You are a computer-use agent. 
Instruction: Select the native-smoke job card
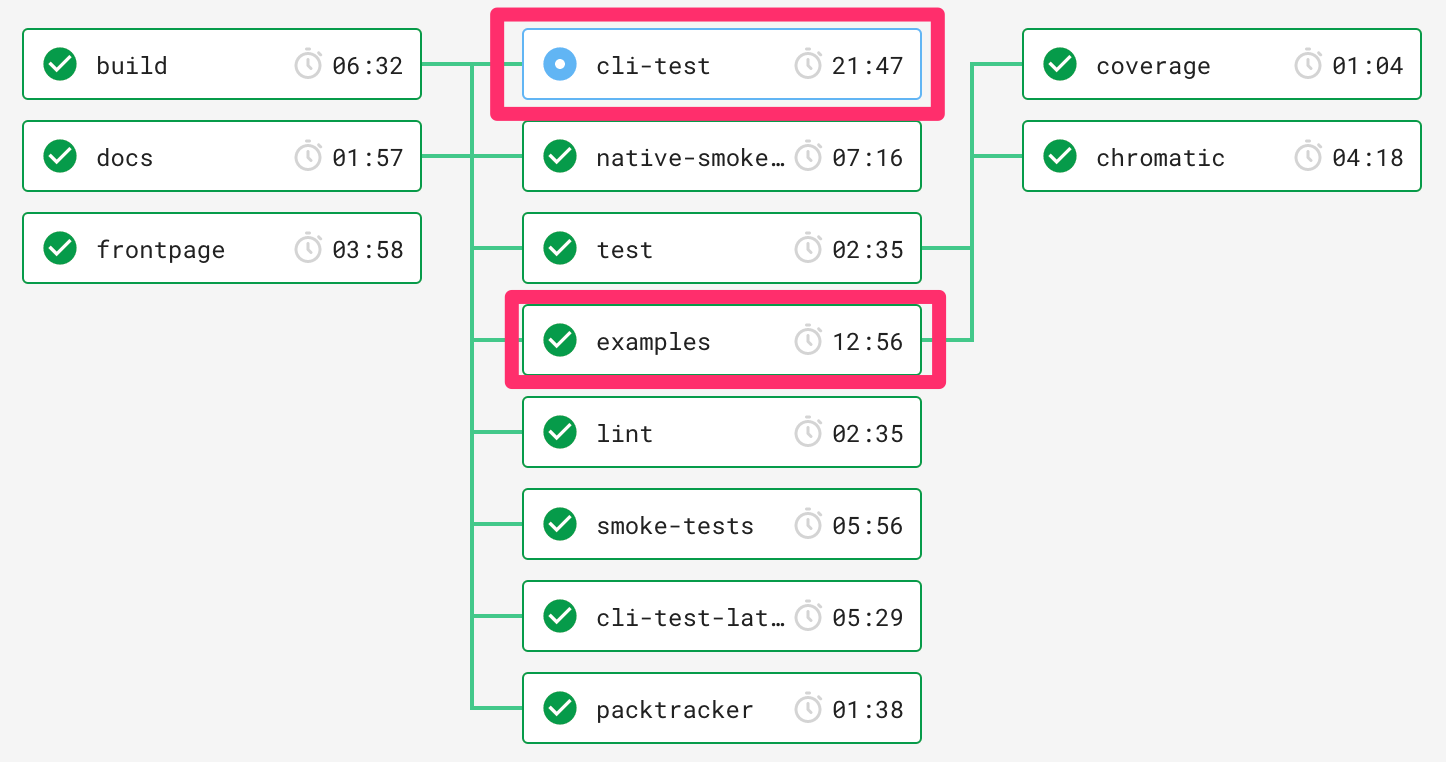pyautogui.click(x=721, y=156)
